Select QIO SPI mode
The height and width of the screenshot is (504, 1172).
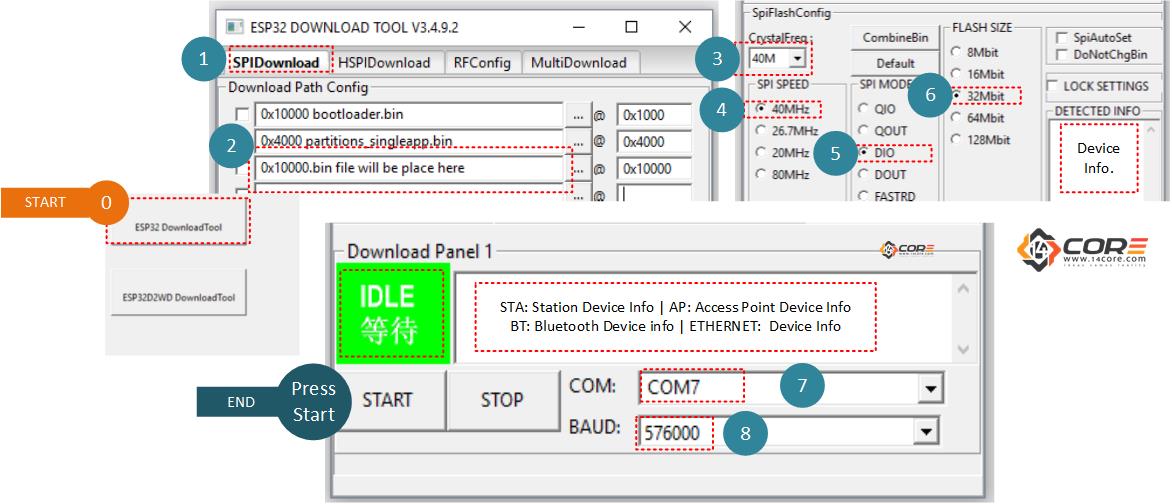863,109
